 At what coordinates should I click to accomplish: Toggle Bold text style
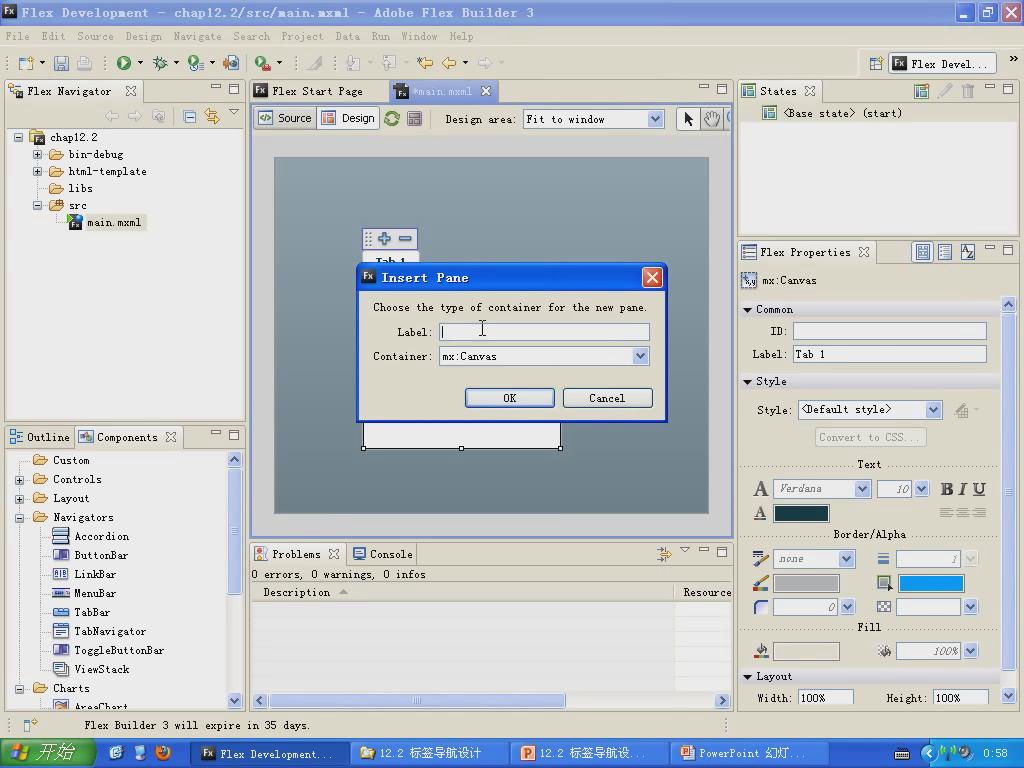coord(946,488)
